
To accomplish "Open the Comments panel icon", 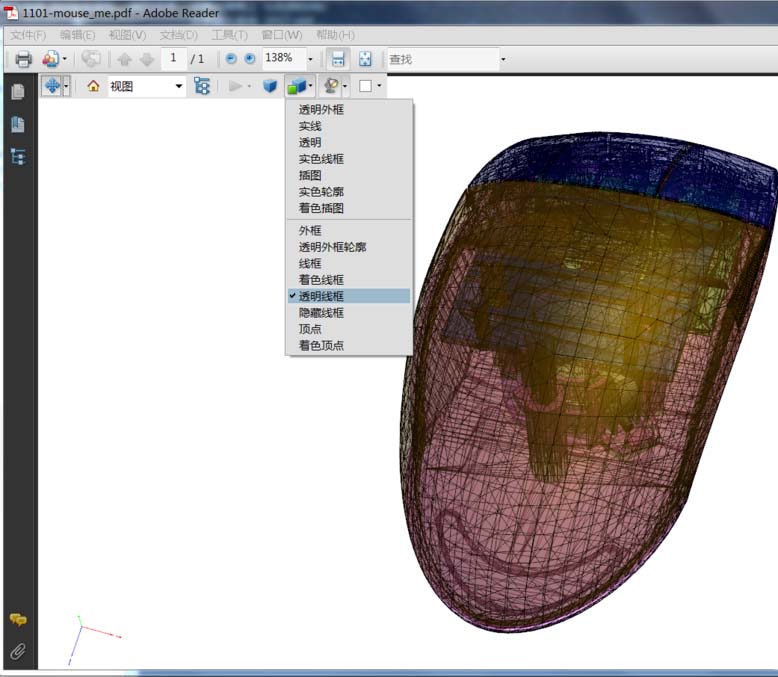I will coord(18,620).
